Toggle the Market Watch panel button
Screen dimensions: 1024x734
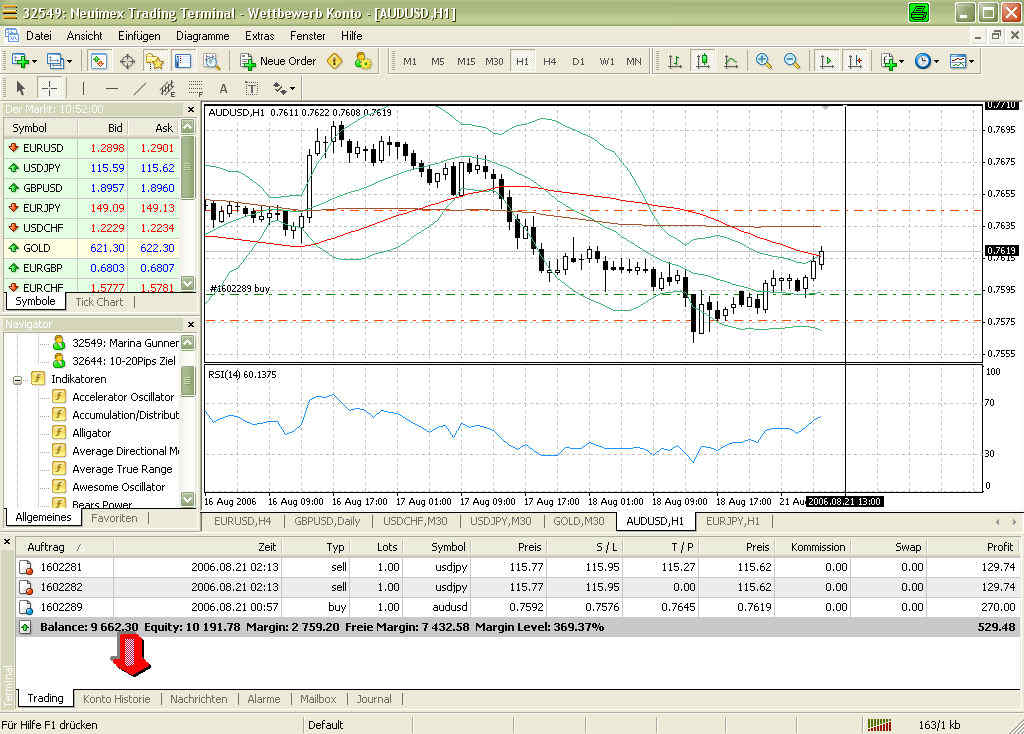(x=98, y=61)
